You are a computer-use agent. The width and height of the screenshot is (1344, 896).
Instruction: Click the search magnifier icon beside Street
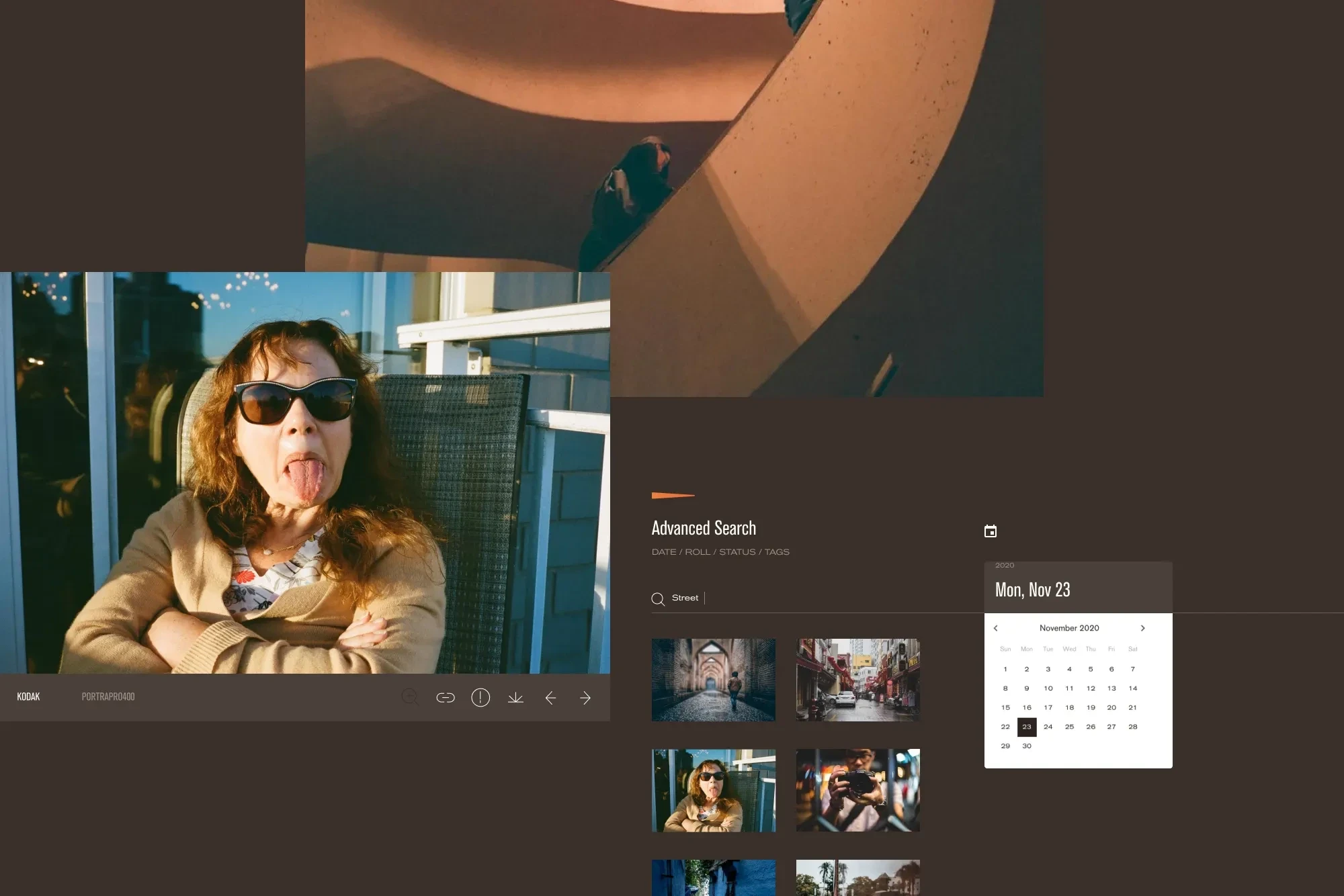pos(658,599)
